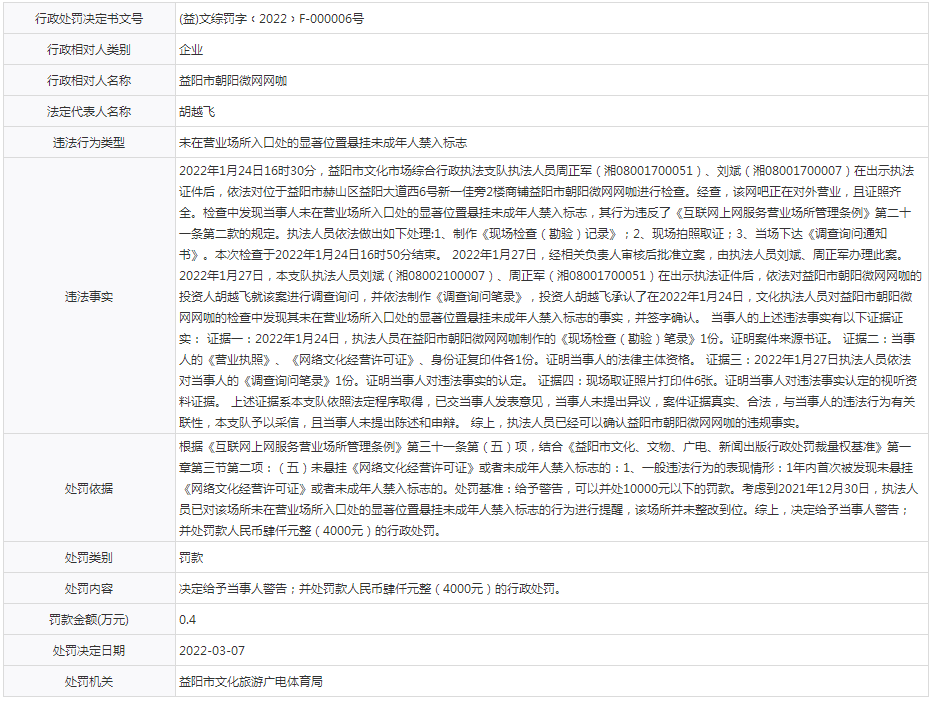Click the 处罚类别 label cell
The height and width of the screenshot is (701, 933).
pos(89,558)
